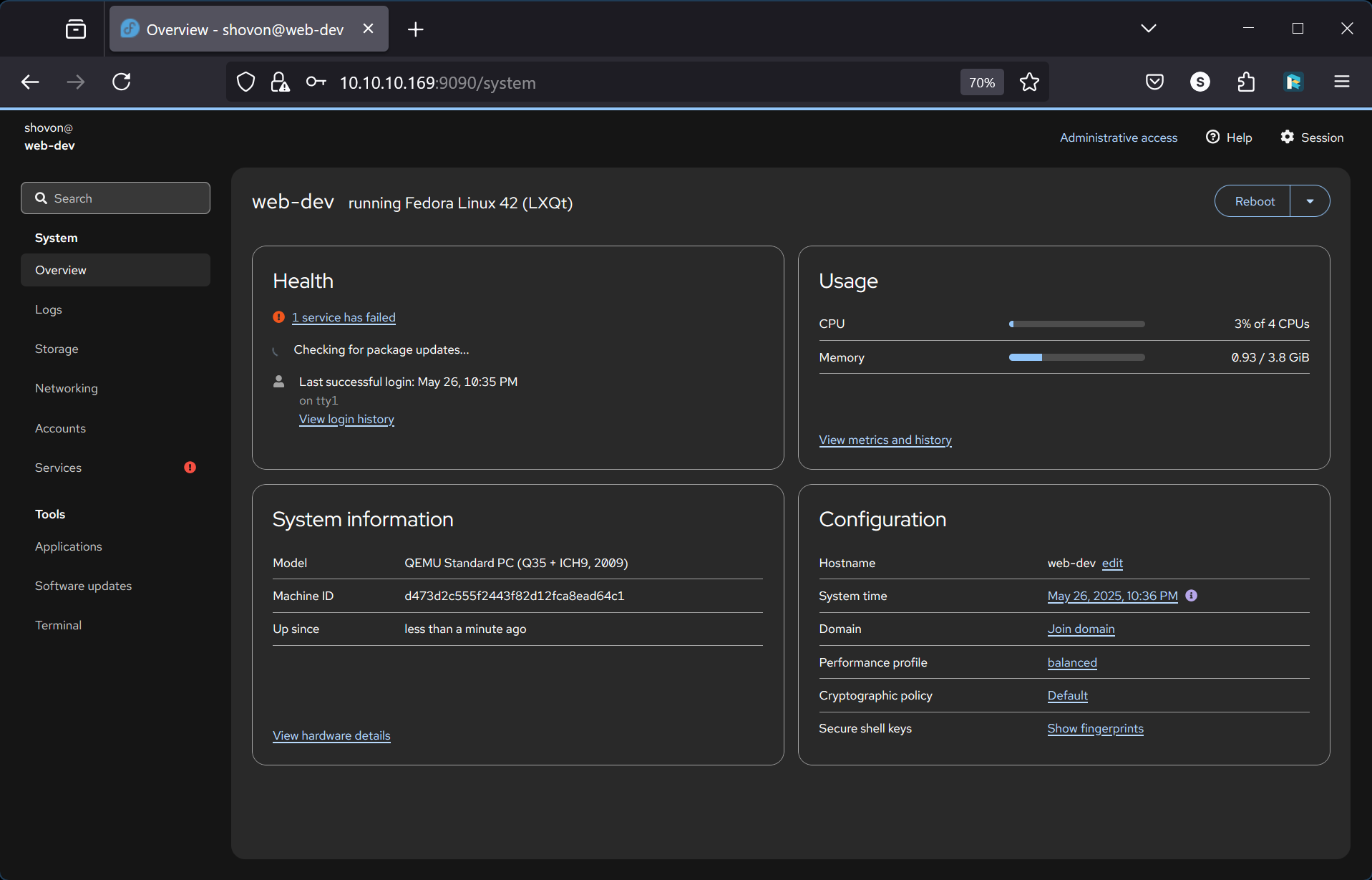Open the Session gear menu

(x=1312, y=137)
